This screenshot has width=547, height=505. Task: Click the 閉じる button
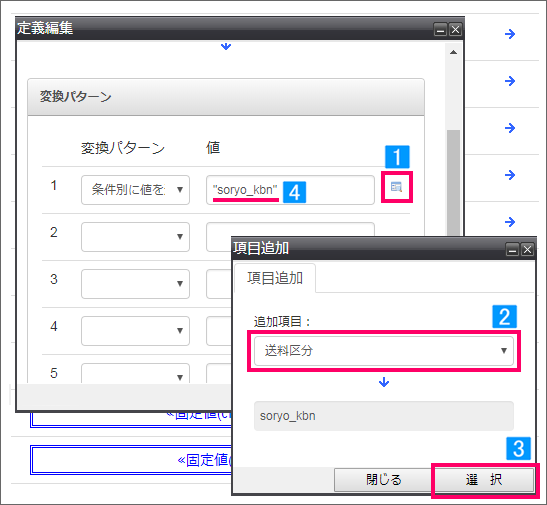pyautogui.click(x=384, y=480)
